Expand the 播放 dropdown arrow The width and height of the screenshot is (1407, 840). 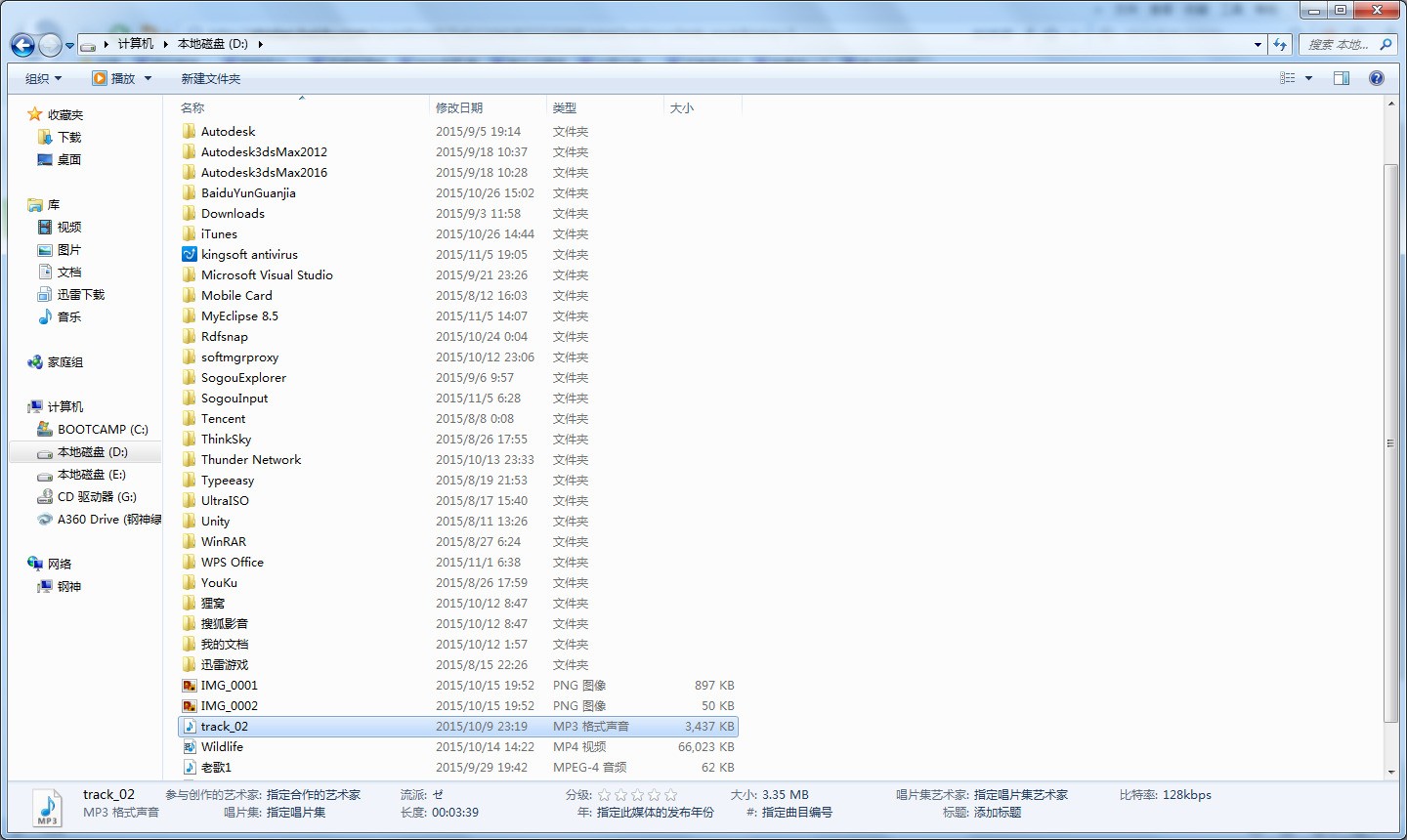point(148,78)
